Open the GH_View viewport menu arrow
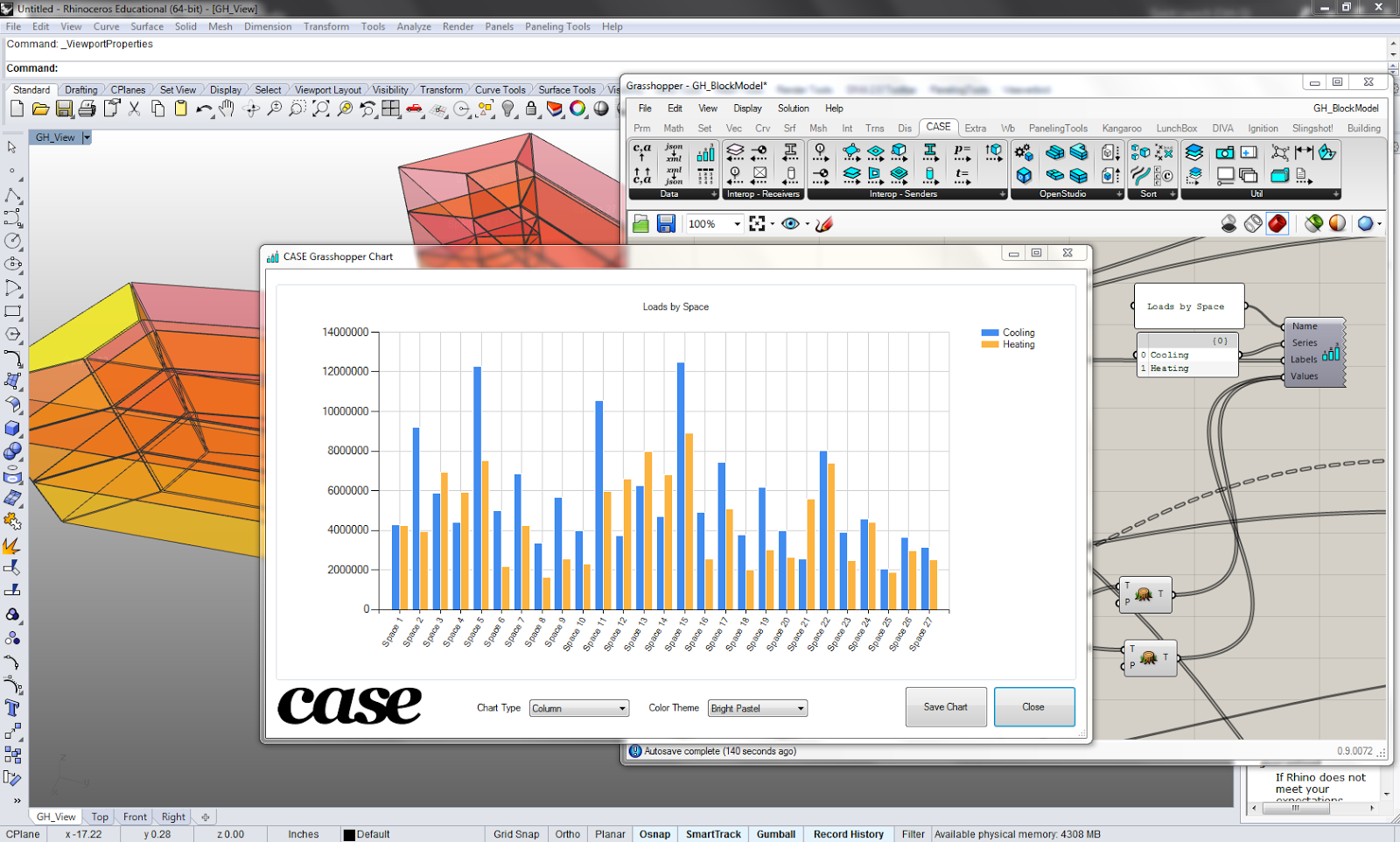Screen dimensions: 1400x842 (87, 137)
